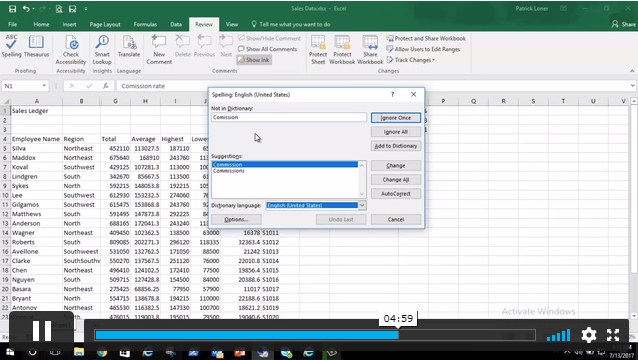This screenshot has width=638, height=360.
Task: Open Track Changes dropdown
Action: [411, 60]
